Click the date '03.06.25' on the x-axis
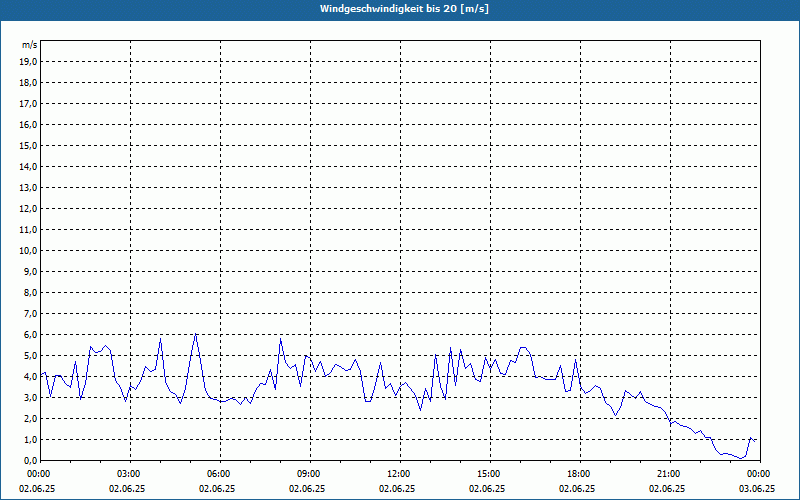 757,489
